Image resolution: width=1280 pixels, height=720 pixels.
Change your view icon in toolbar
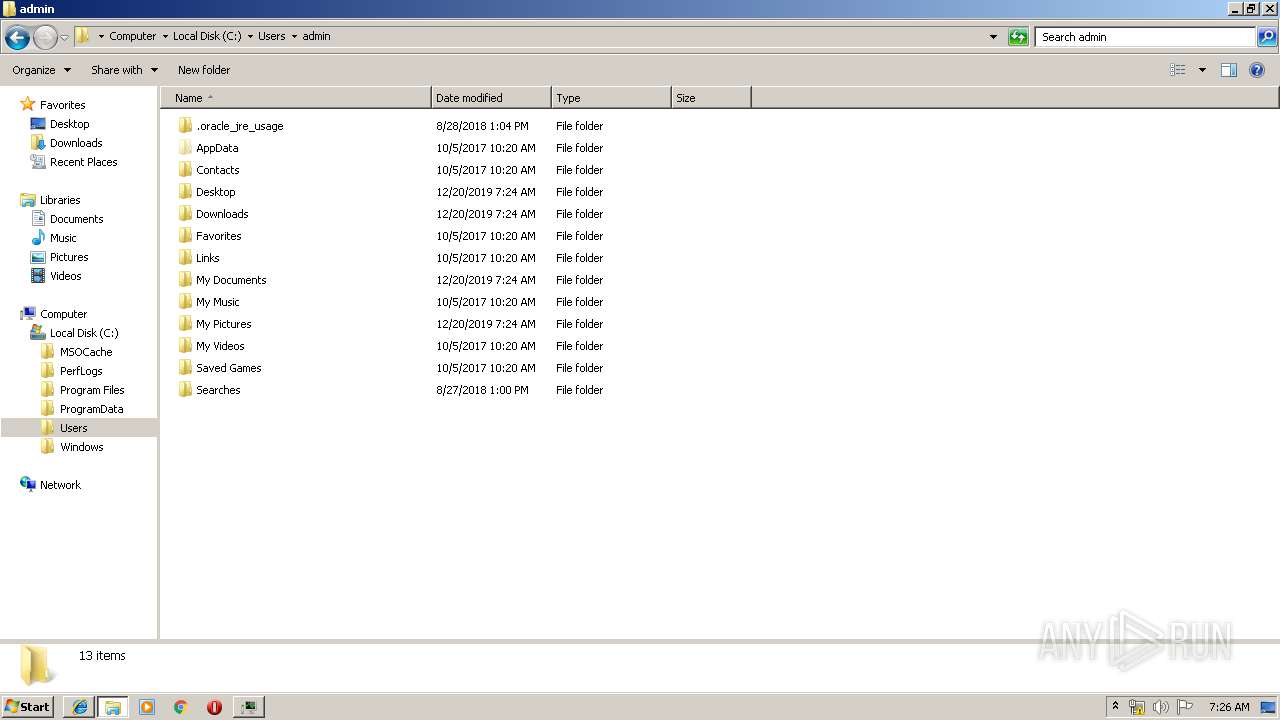click(1178, 70)
